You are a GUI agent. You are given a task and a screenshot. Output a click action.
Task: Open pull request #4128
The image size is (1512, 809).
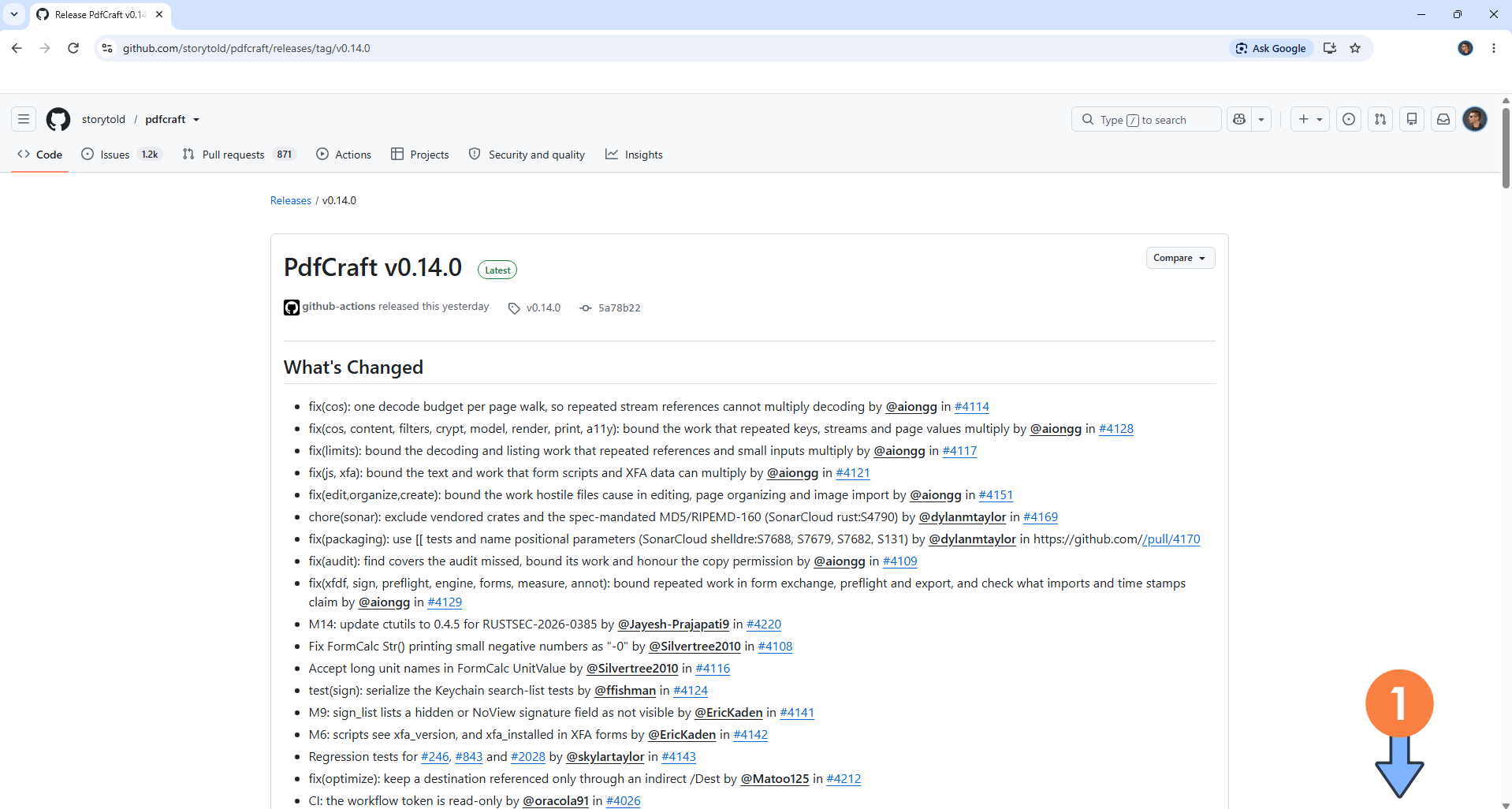tap(1116, 429)
